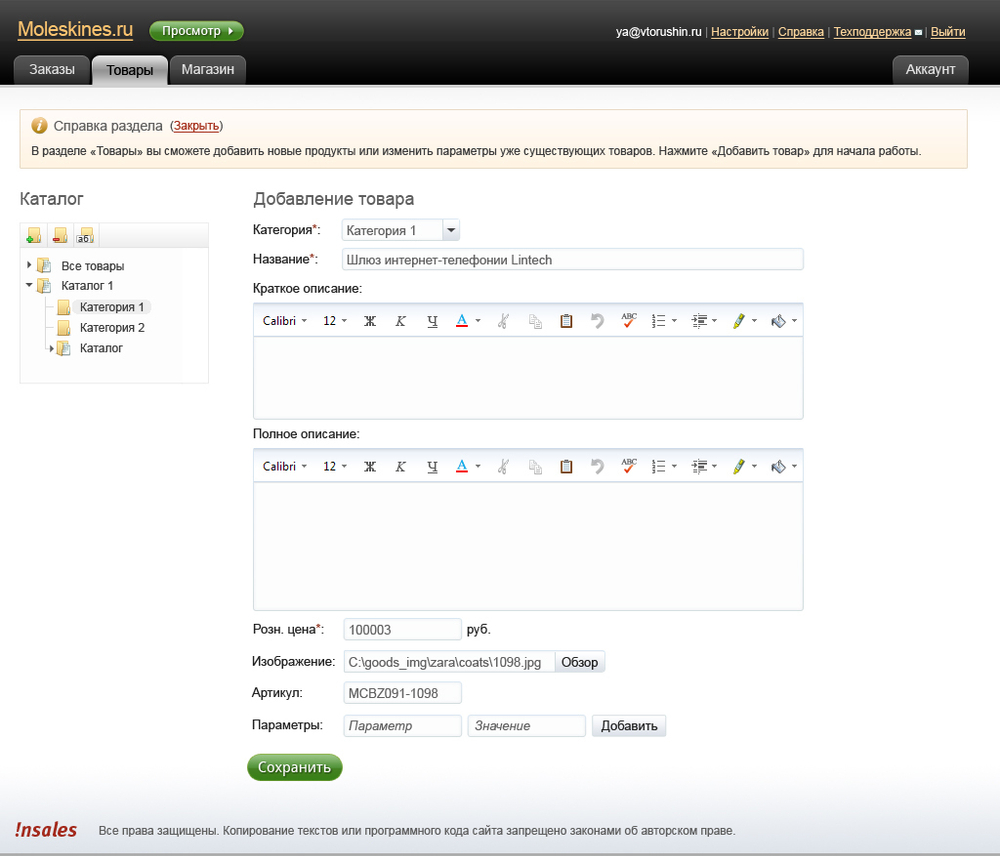
Task: Click the rename category folder icon
Action: click(x=85, y=236)
